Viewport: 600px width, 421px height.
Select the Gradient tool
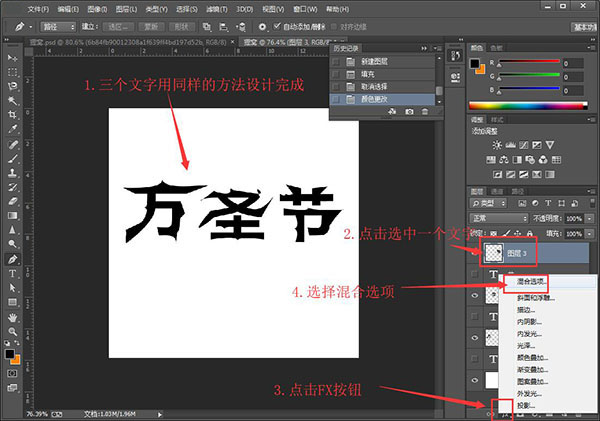[x=12, y=215]
